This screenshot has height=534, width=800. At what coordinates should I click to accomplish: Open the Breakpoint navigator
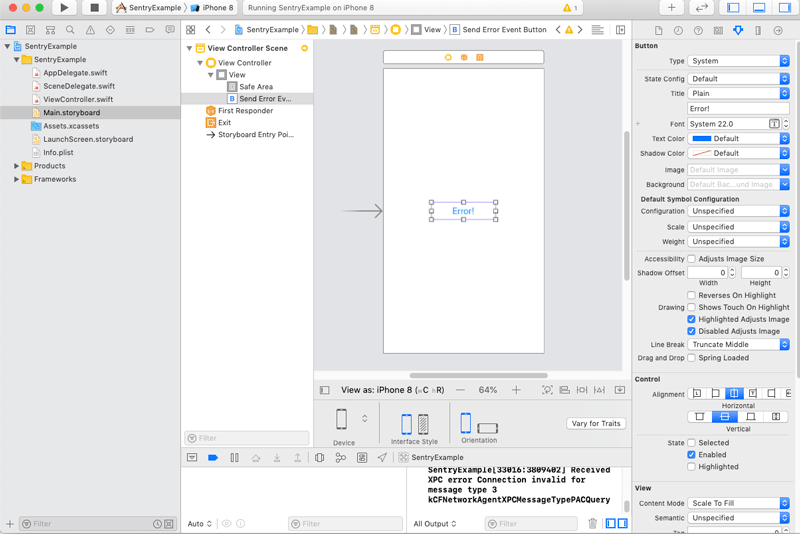click(150, 30)
